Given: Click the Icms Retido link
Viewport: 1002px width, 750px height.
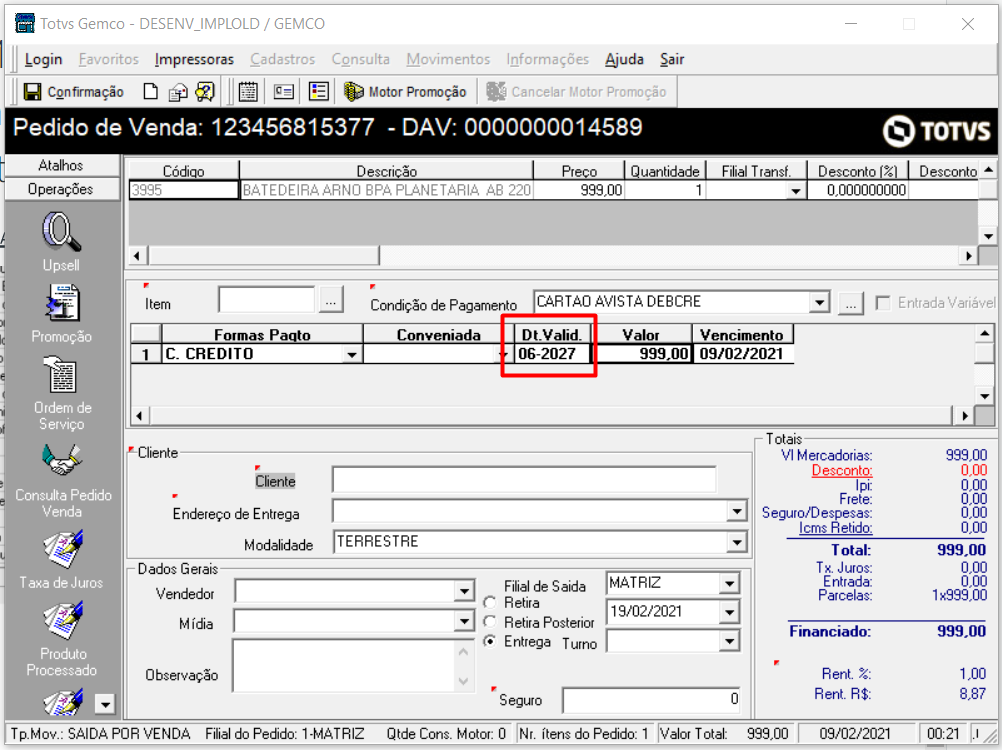Looking at the screenshot, I should tap(835, 528).
